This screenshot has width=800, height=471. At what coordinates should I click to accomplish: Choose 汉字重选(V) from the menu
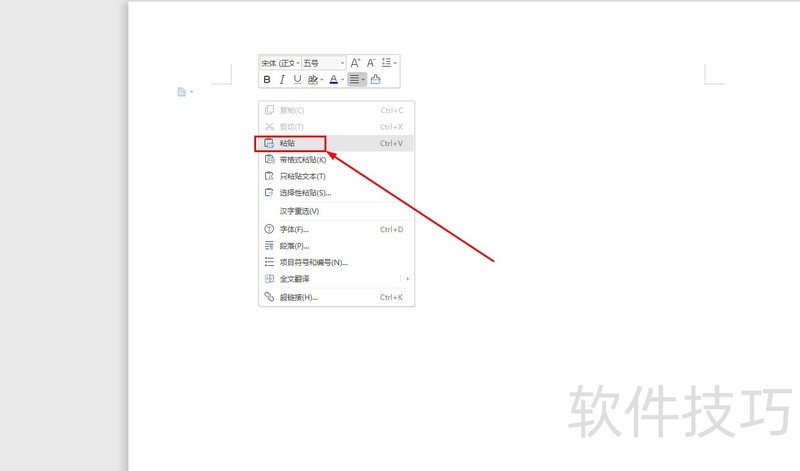pos(337,211)
